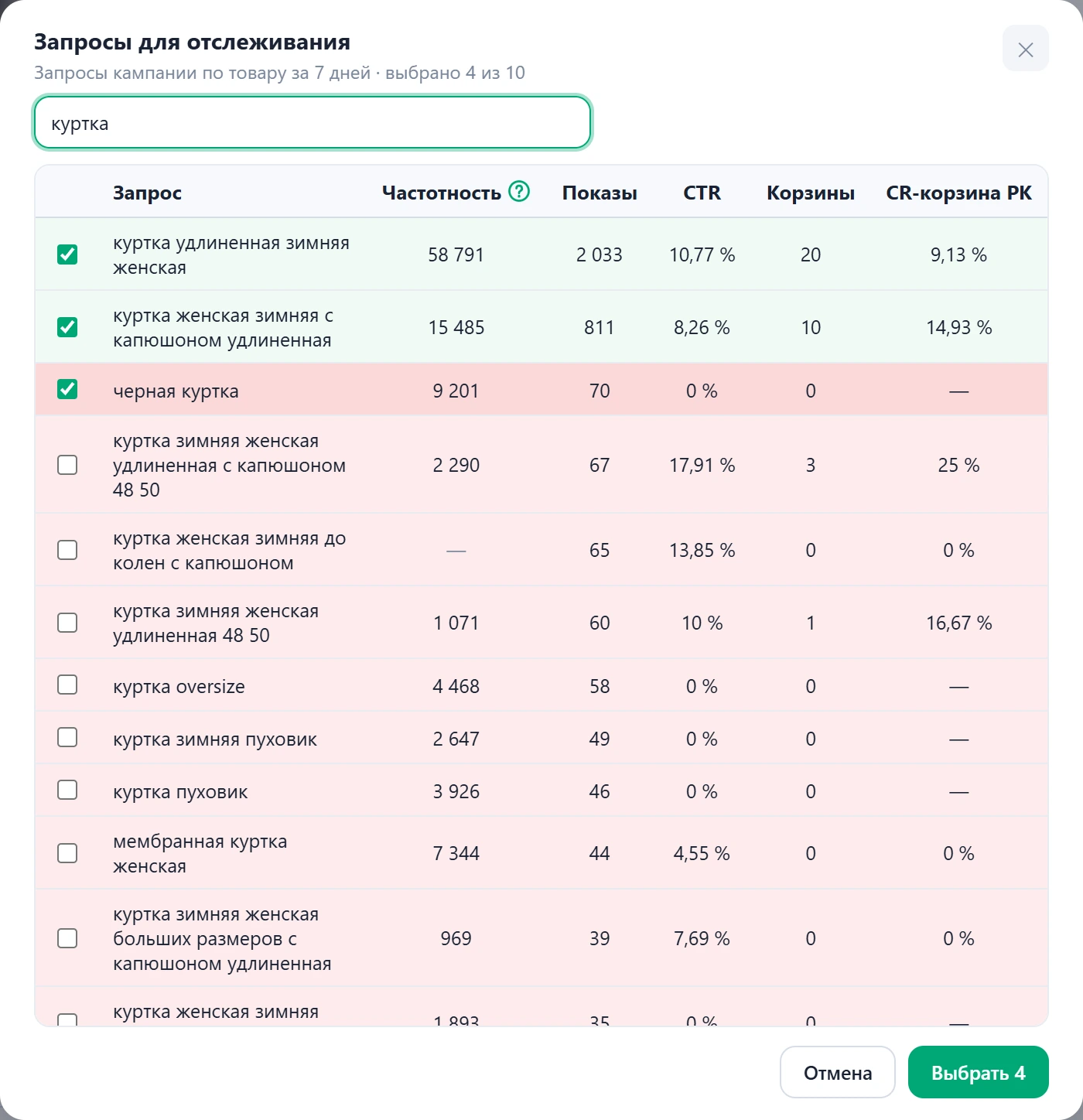Click the help icon next to Частотность
The height and width of the screenshot is (1120, 1083).
pyautogui.click(x=519, y=191)
